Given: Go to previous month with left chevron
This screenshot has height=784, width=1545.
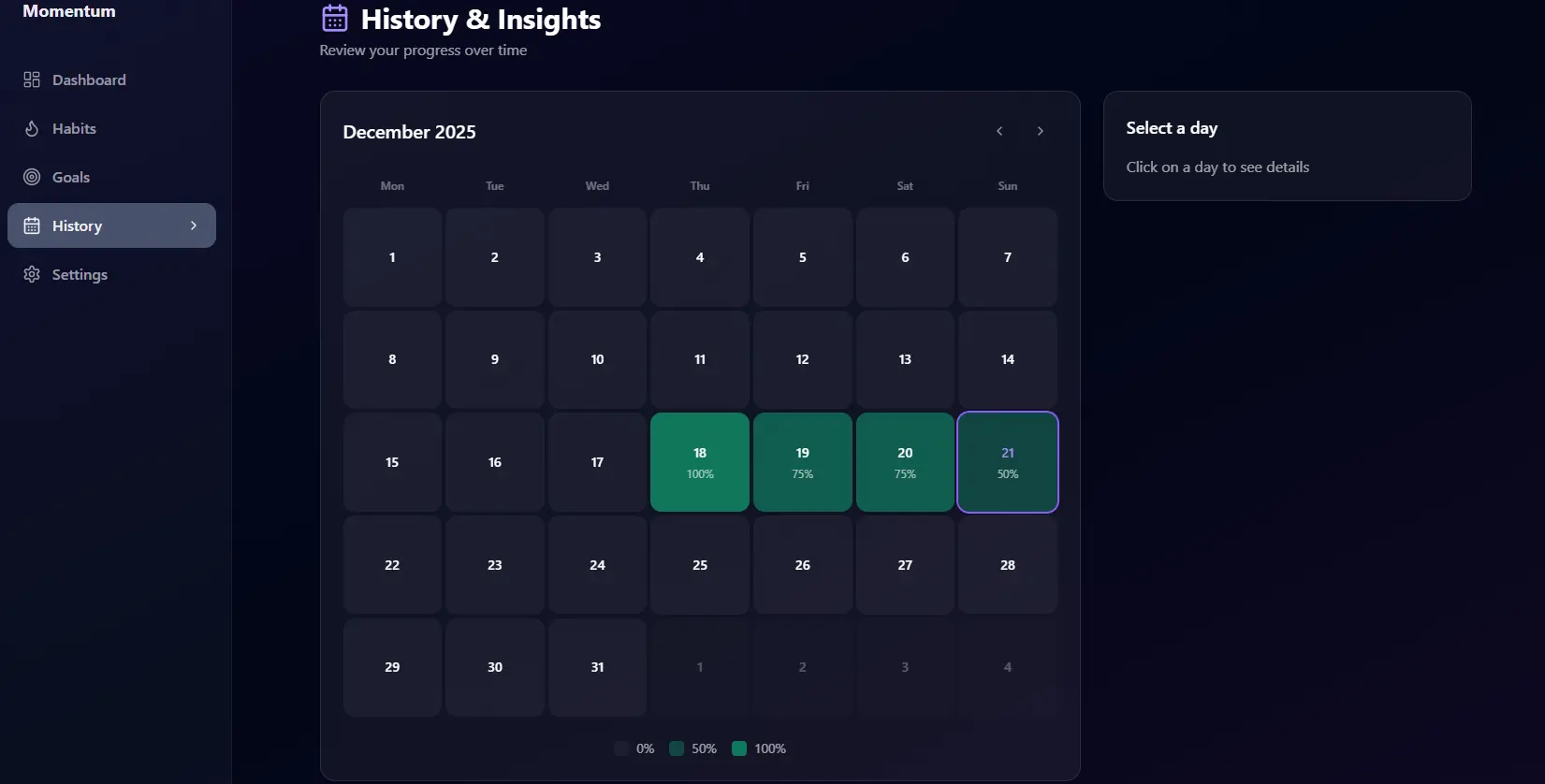Looking at the screenshot, I should click(999, 131).
